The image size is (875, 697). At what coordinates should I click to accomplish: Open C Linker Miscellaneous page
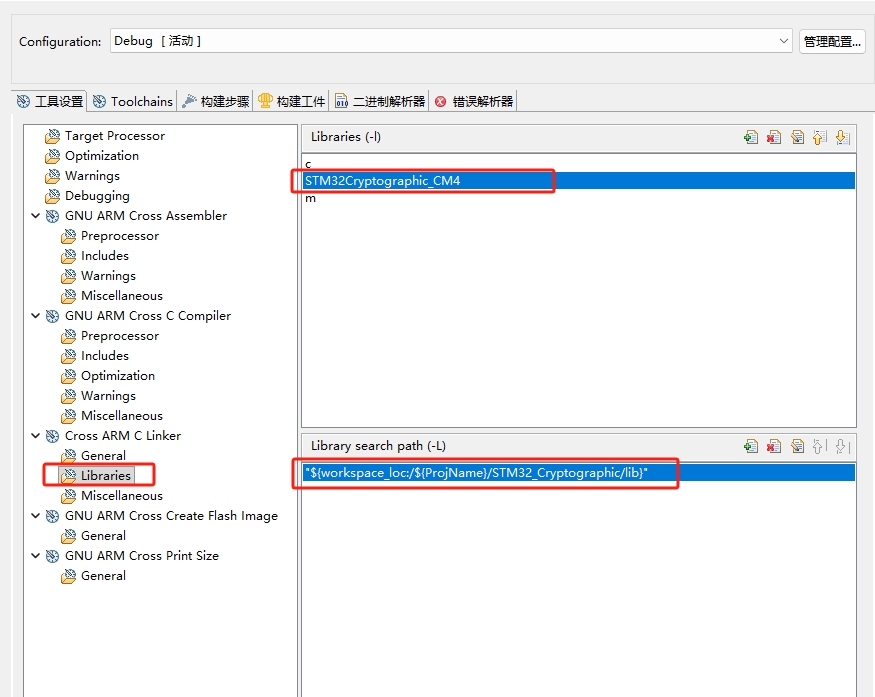[122, 496]
